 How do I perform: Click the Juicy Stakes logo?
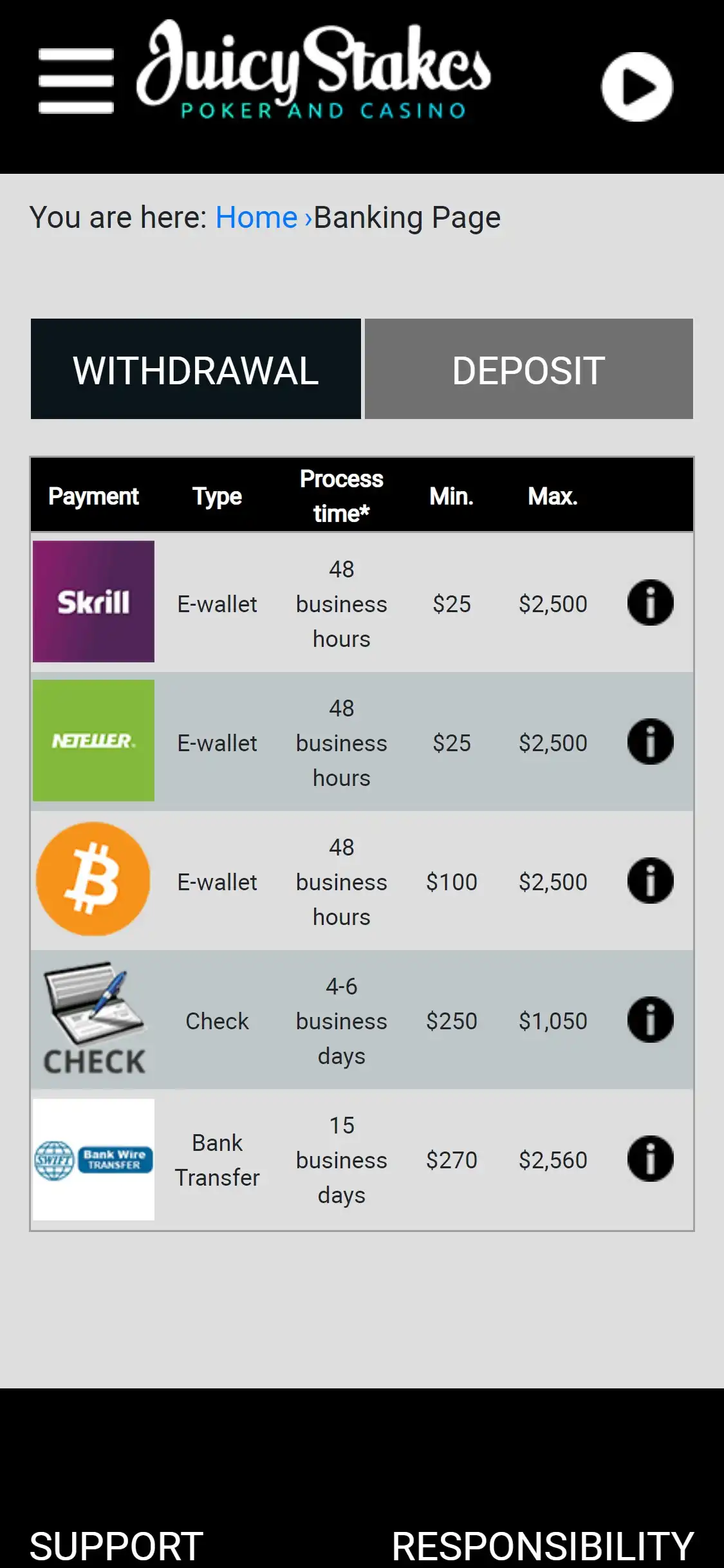(313, 72)
